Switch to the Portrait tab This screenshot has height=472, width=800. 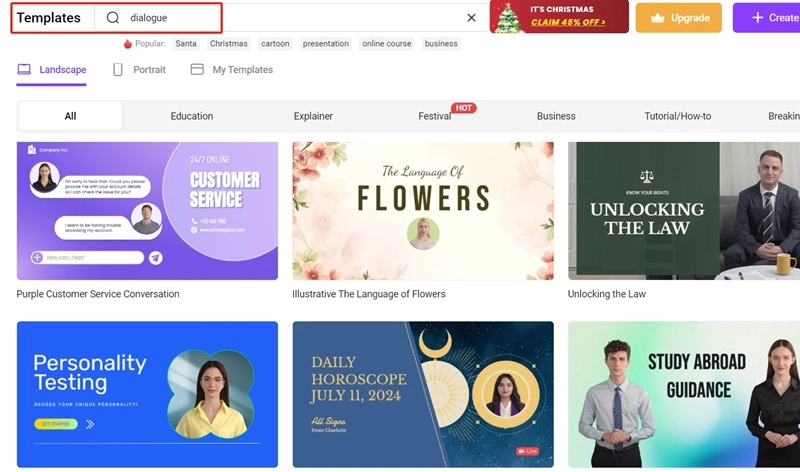point(139,70)
